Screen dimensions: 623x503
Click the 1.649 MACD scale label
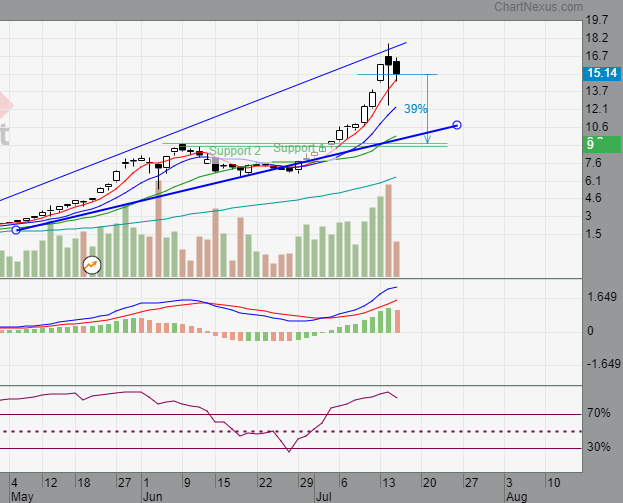pos(602,297)
